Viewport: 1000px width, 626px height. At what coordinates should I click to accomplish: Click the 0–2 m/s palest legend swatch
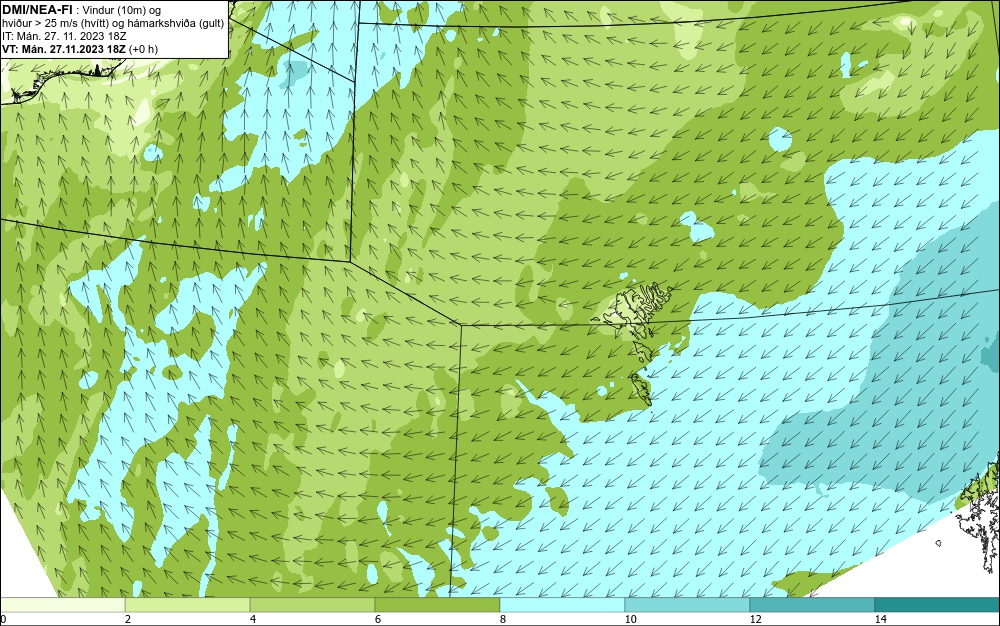[62, 605]
